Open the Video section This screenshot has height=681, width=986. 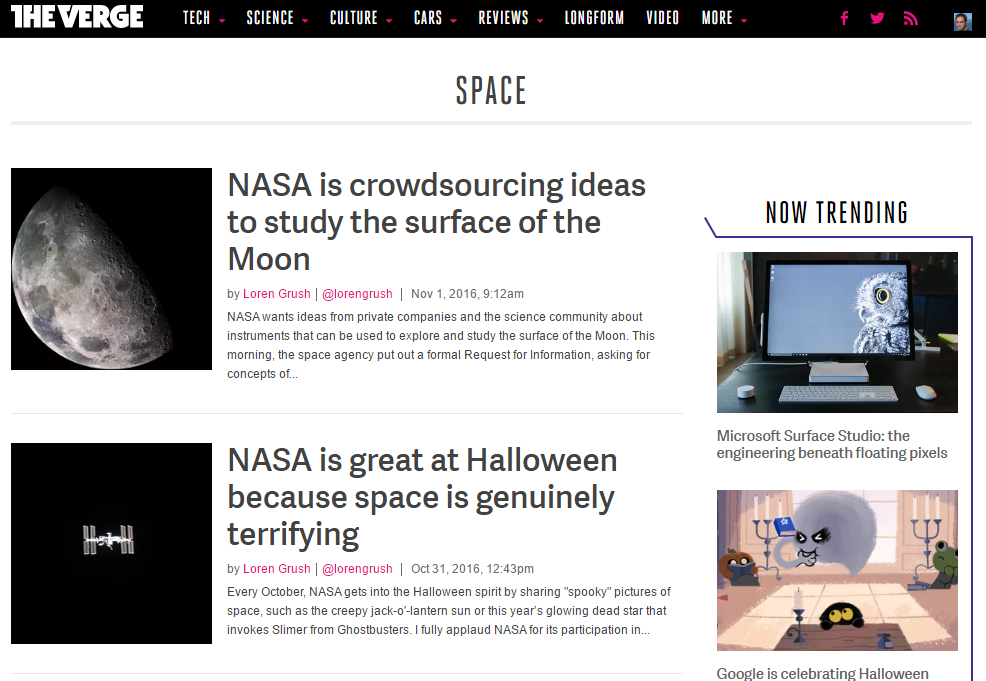(663, 18)
